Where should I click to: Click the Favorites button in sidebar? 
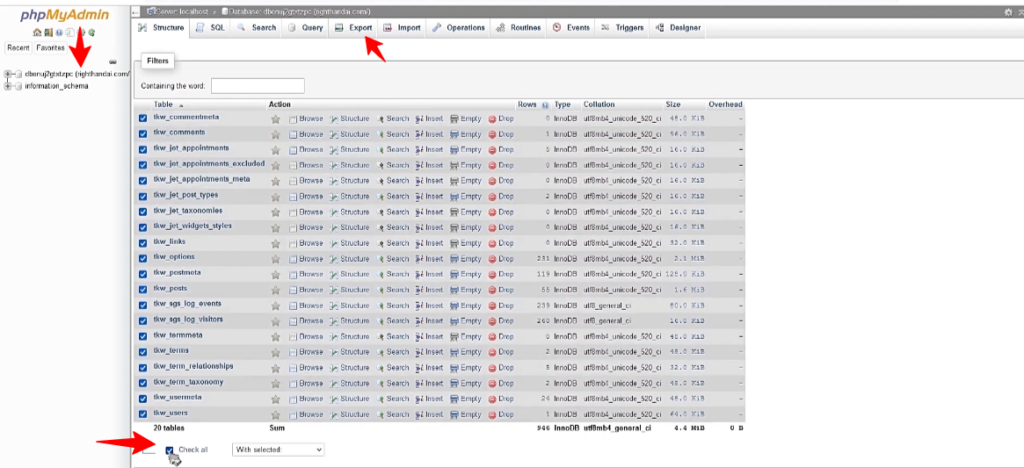pos(51,47)
